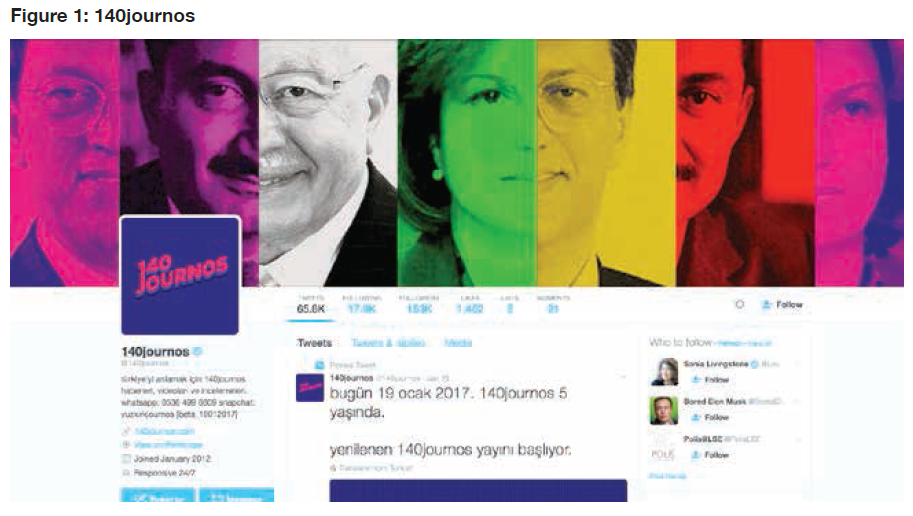
Task: Follow Sonia Livingstone
Action: [710, 380]
